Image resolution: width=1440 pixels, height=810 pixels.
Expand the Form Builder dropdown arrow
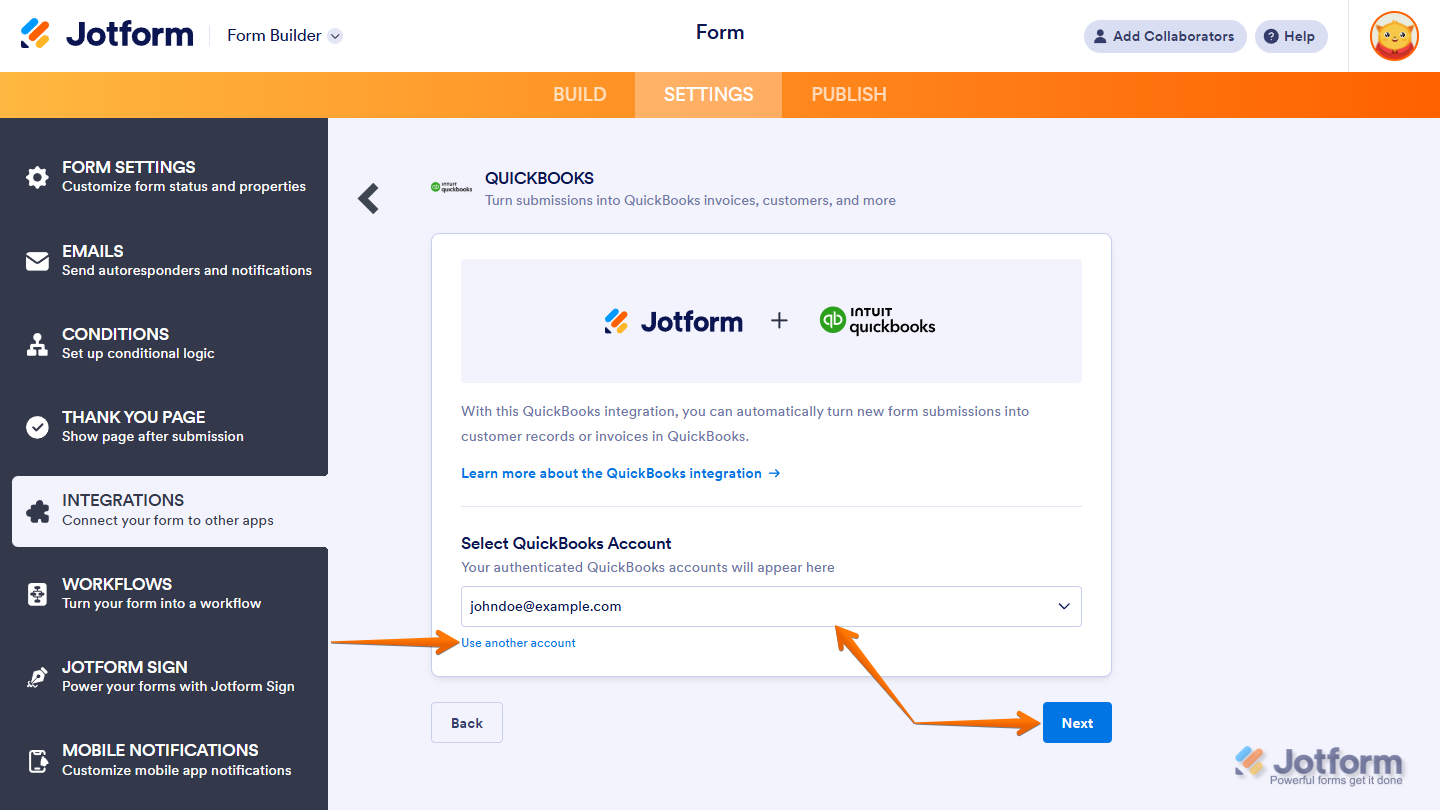[x=335, y=36]
